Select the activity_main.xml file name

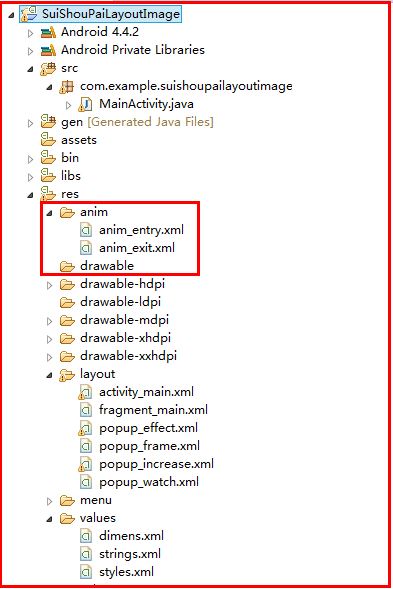(146, 392)
